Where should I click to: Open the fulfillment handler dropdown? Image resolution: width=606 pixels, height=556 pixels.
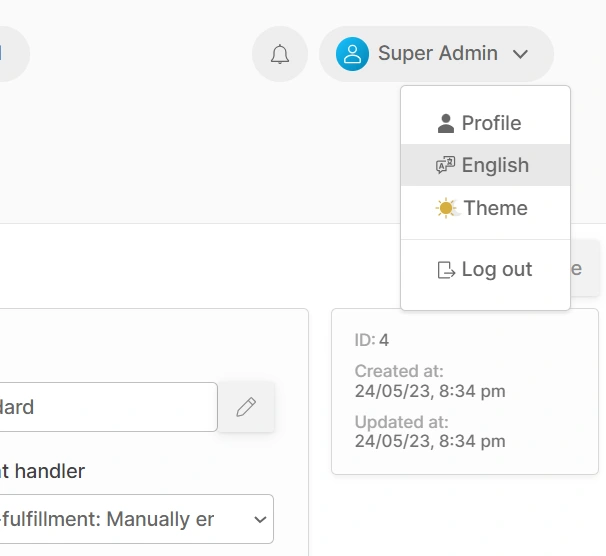pos(130,519)
